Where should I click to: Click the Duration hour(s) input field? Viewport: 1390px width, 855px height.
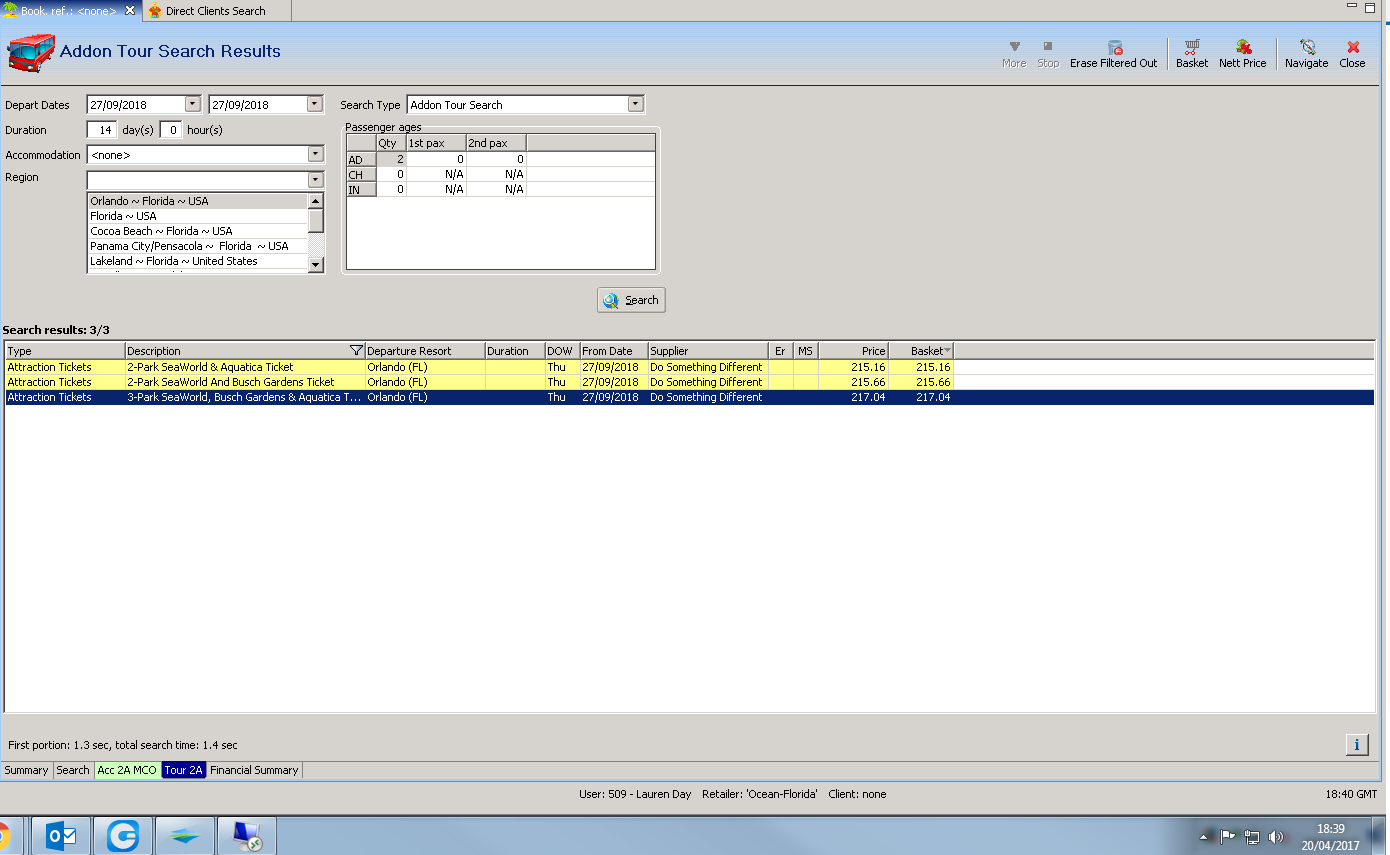pos(171,130)
